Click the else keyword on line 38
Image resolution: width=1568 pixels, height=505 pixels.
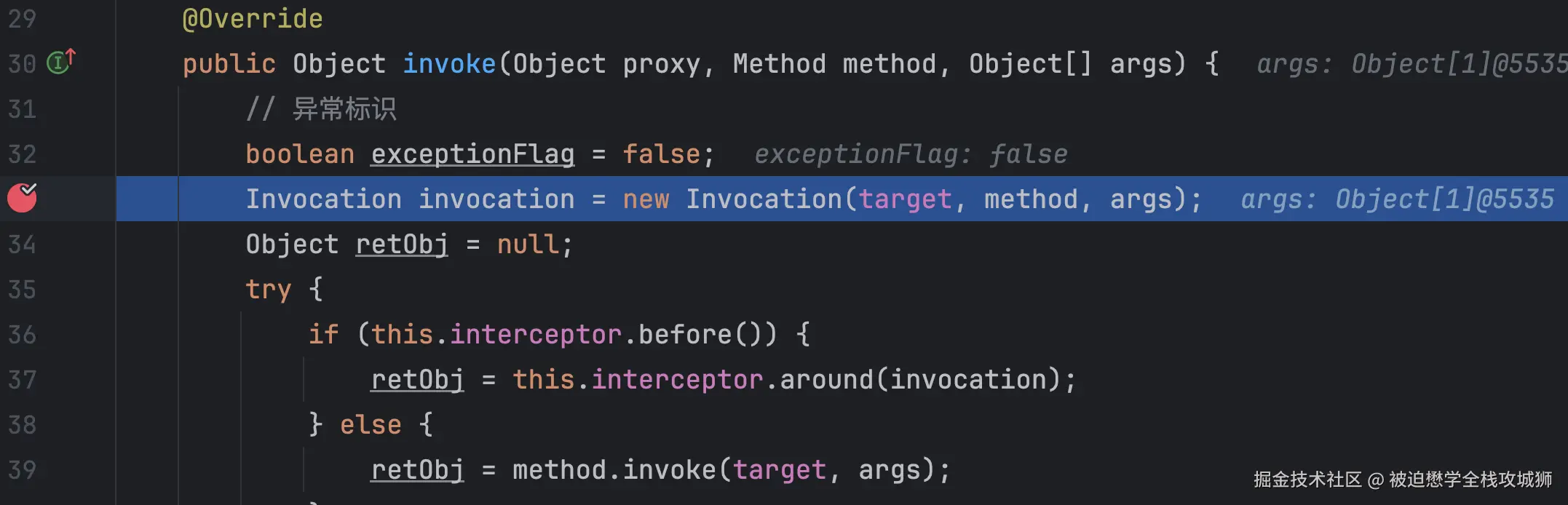coord(371,425)
